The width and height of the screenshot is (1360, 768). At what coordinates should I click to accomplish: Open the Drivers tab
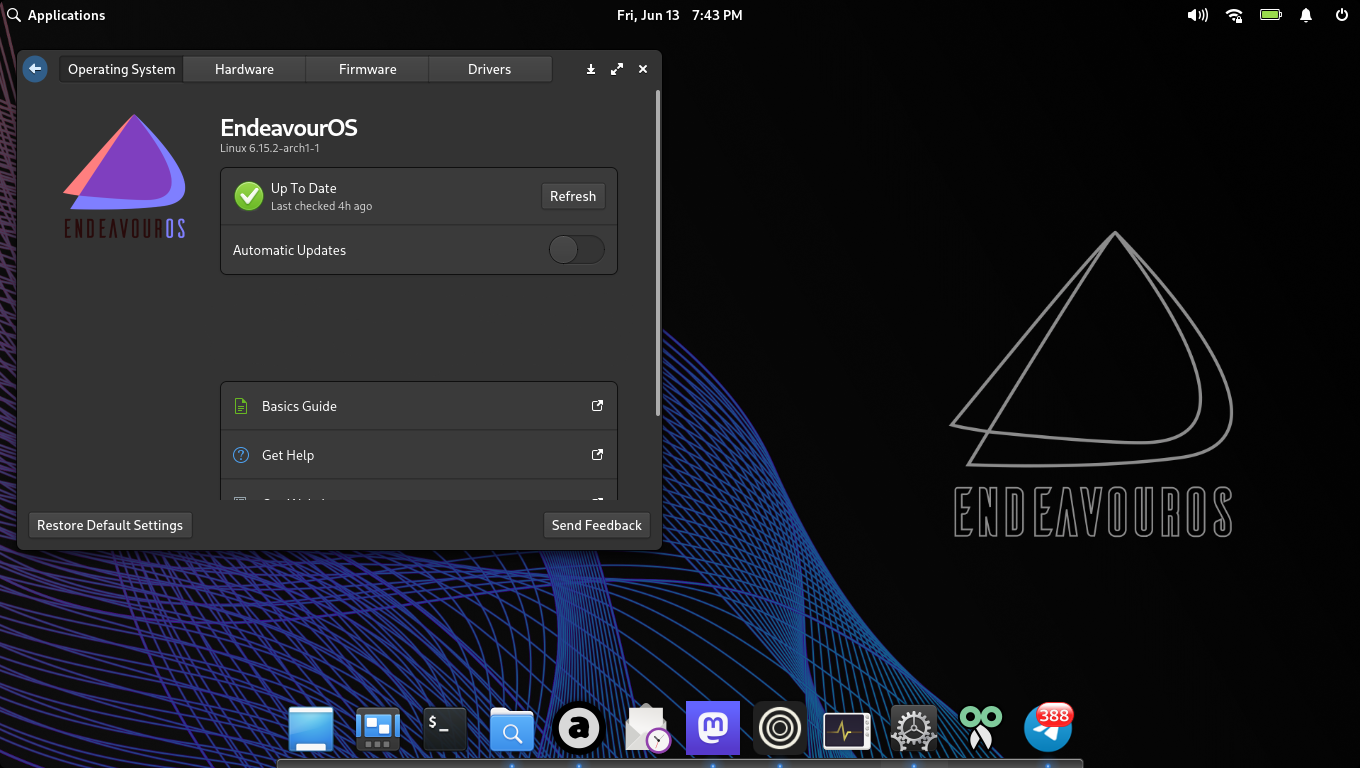pos(490,69)
